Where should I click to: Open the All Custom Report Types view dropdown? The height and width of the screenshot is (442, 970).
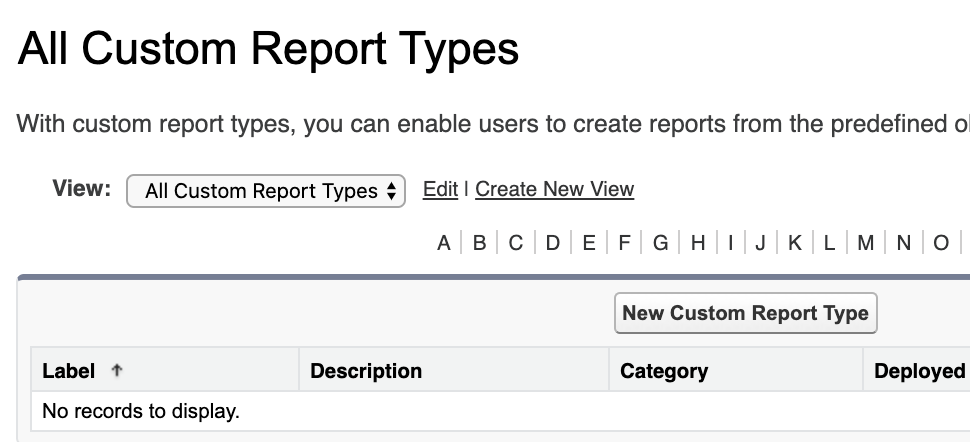pos(266,191)
